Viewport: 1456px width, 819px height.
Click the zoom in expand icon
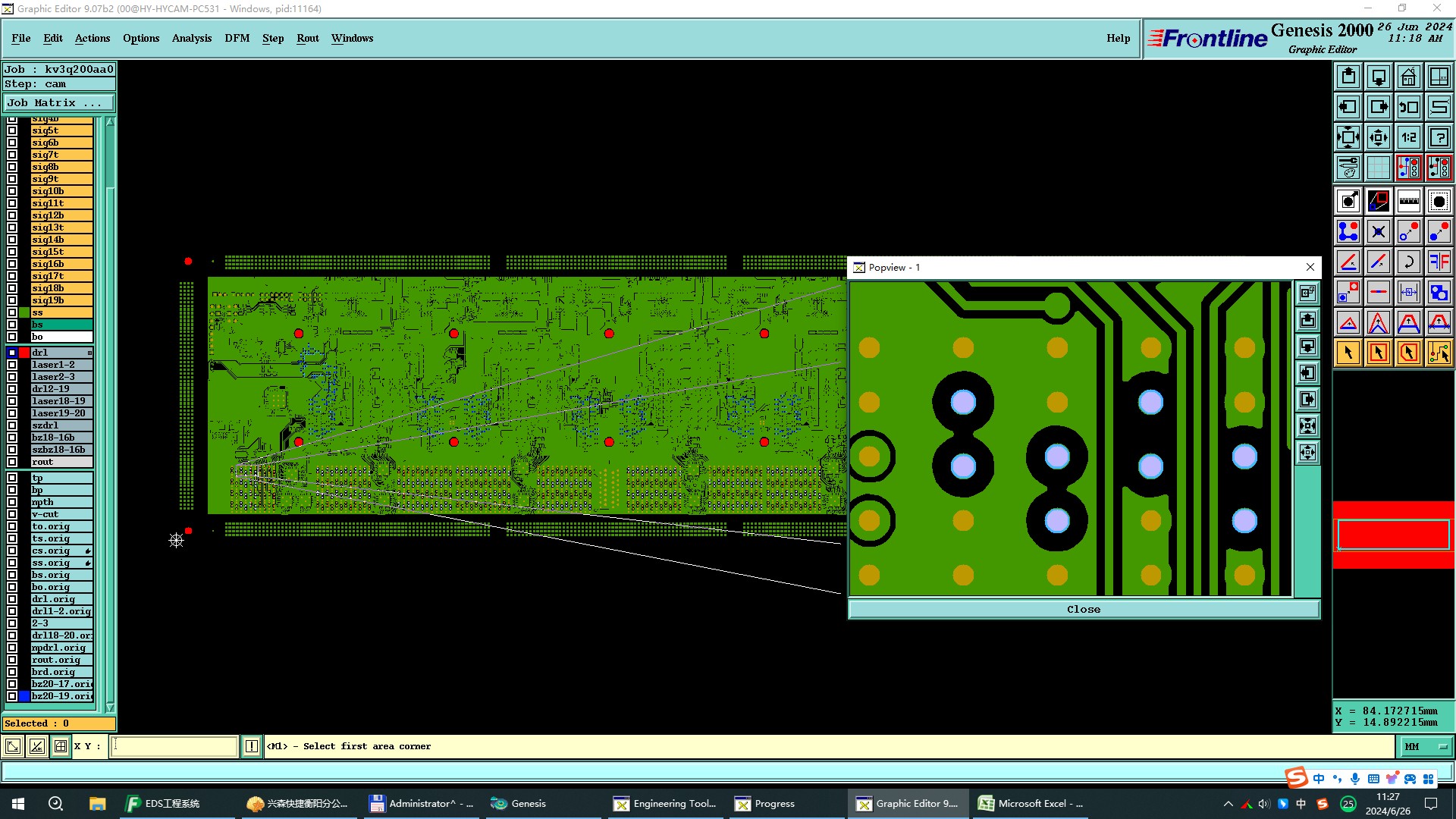pyautogui.click(x=1348, y=137)
